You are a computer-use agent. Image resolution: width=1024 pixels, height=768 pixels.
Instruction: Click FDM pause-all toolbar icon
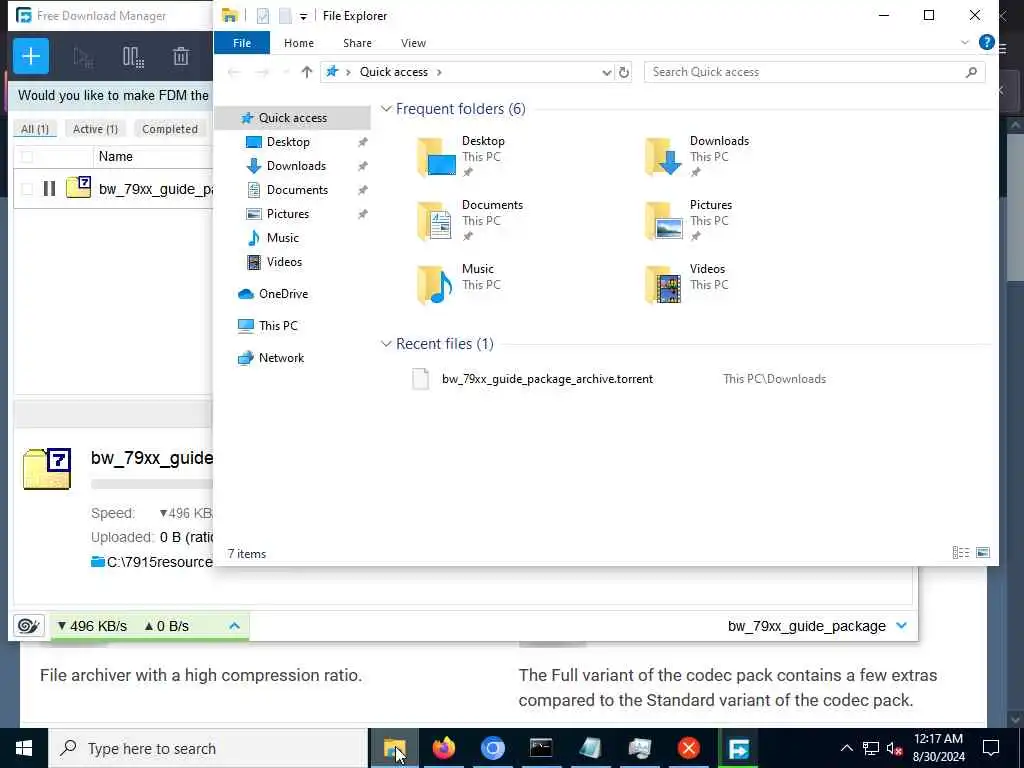(x=133, y=57)
